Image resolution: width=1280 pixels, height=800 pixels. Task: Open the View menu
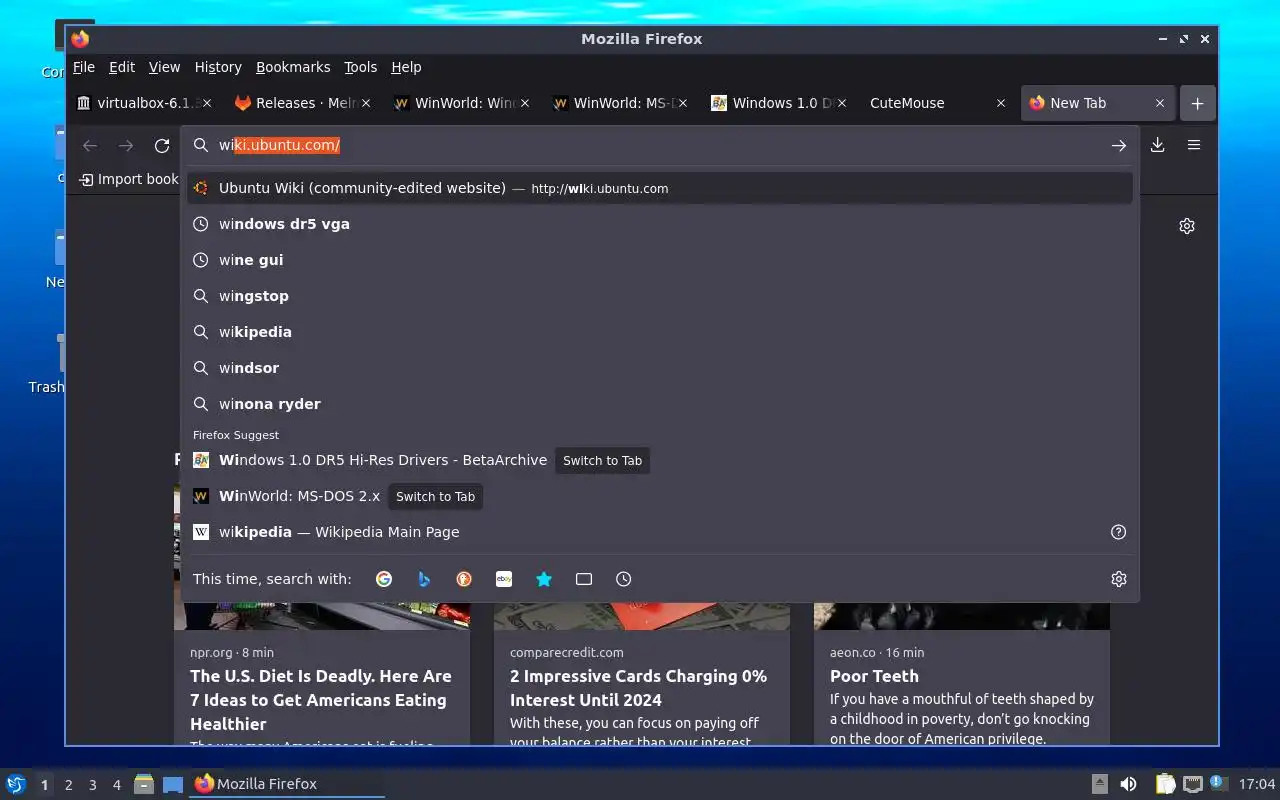tap(164, 67)
